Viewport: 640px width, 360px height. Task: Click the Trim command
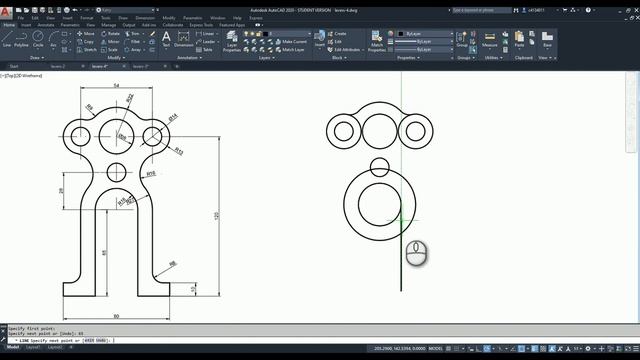(x=132, y=33)
